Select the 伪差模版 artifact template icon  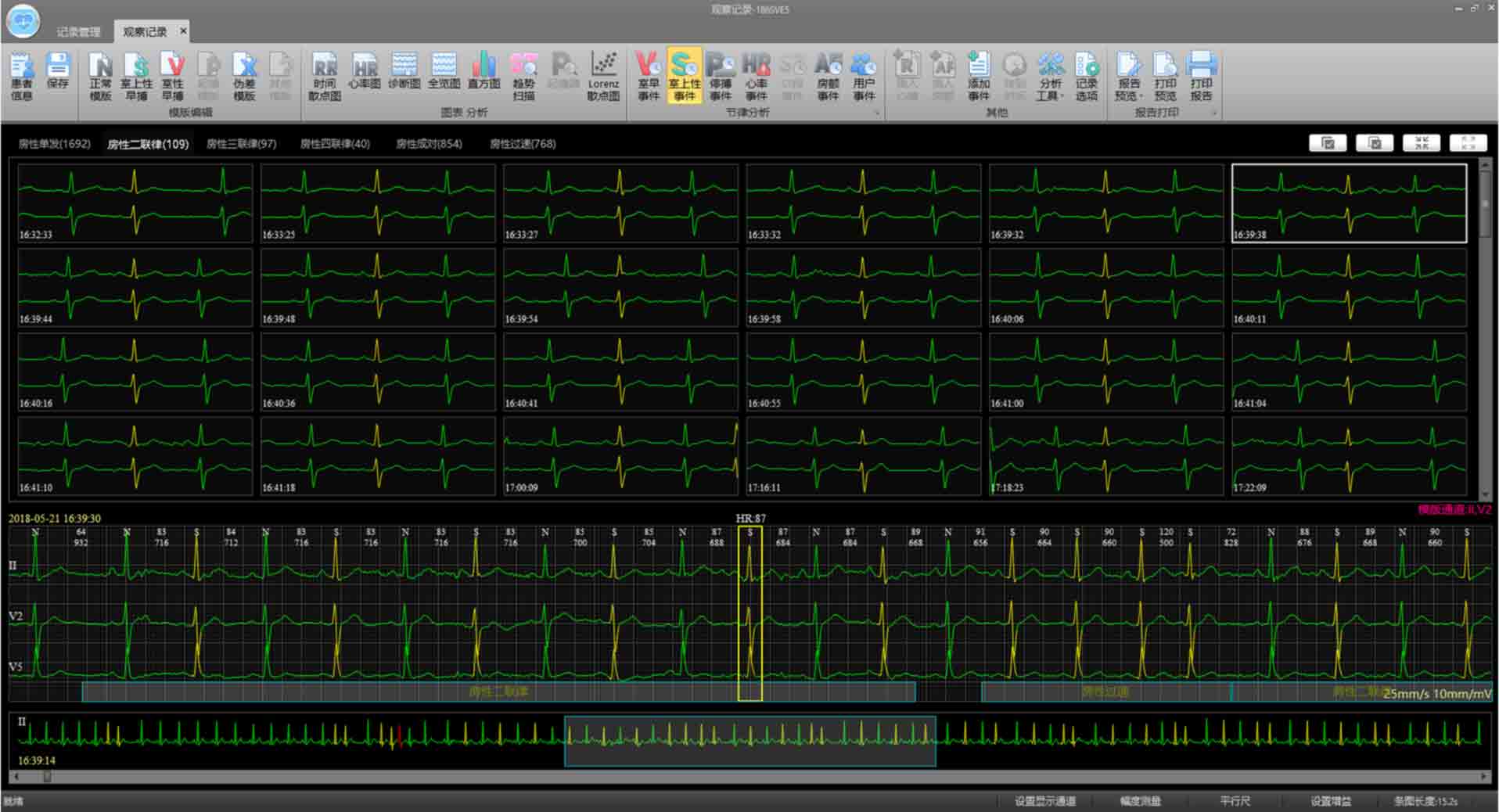point(244,76)
